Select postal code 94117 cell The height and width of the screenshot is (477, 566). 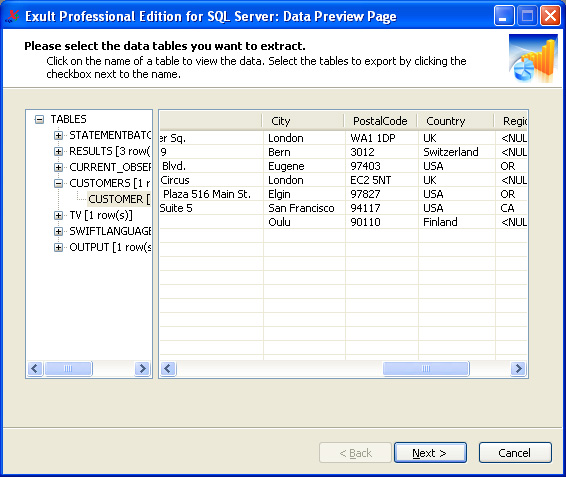coord(382,208)
